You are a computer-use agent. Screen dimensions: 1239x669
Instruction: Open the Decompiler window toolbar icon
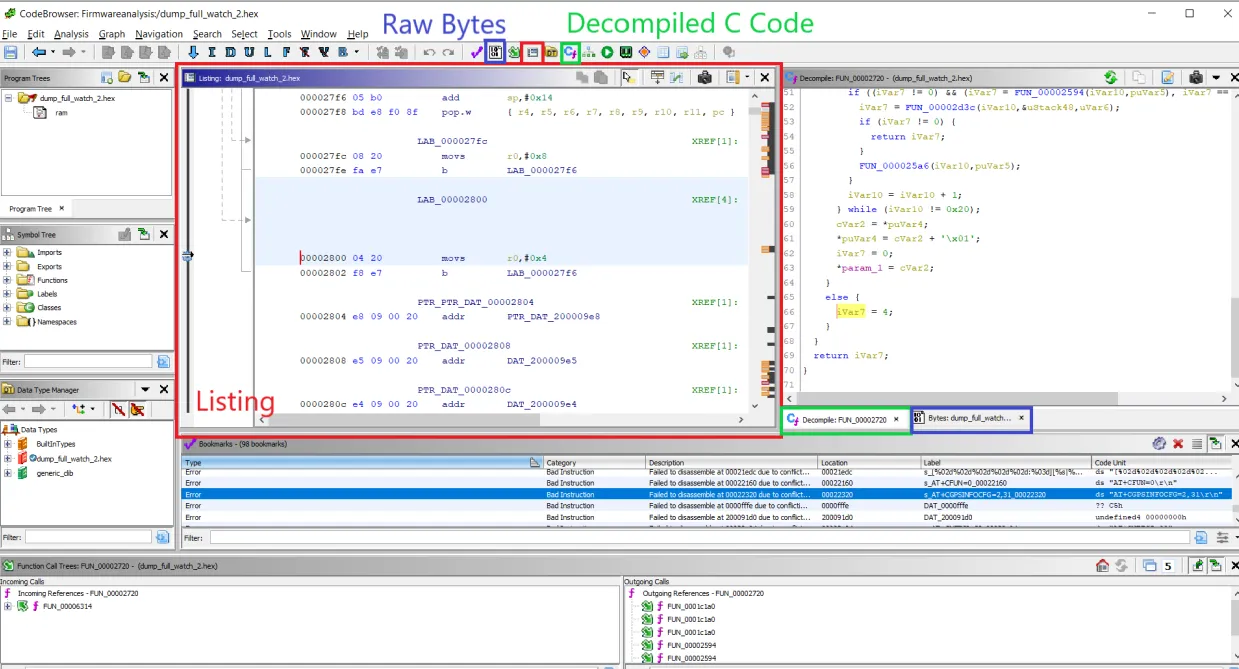click(570, 52)
